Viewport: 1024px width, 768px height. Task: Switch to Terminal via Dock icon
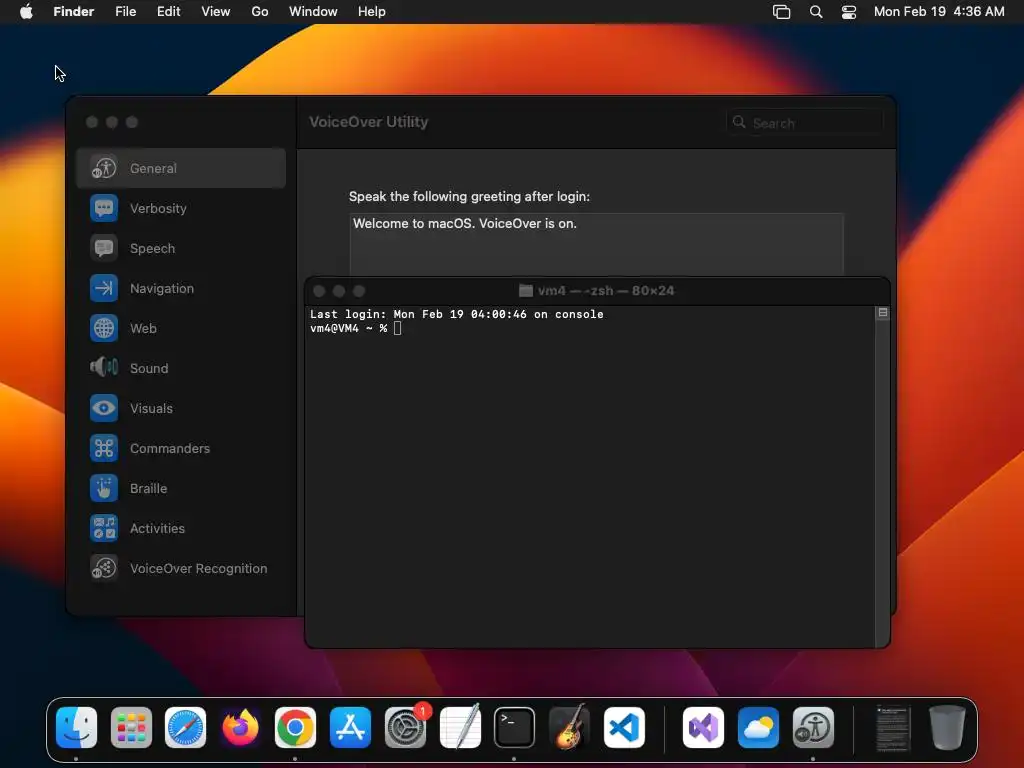(x=514, y=728)
